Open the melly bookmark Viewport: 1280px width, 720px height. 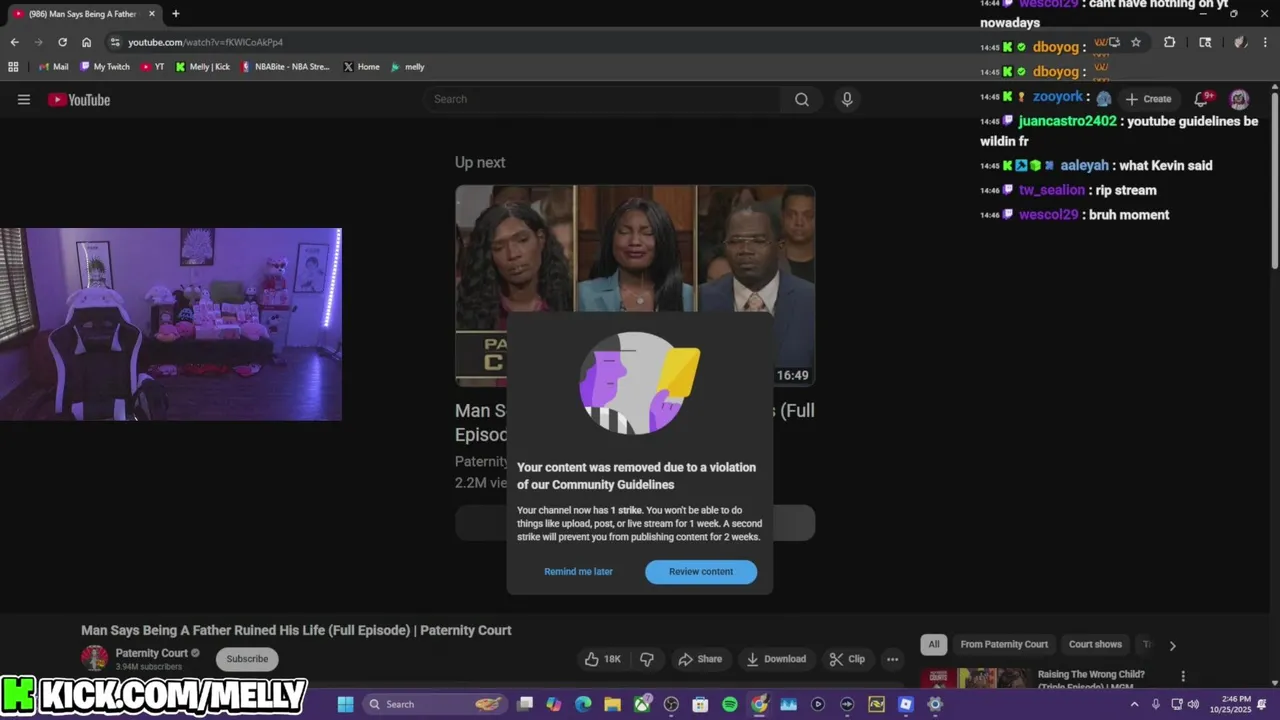click(408, 67)
